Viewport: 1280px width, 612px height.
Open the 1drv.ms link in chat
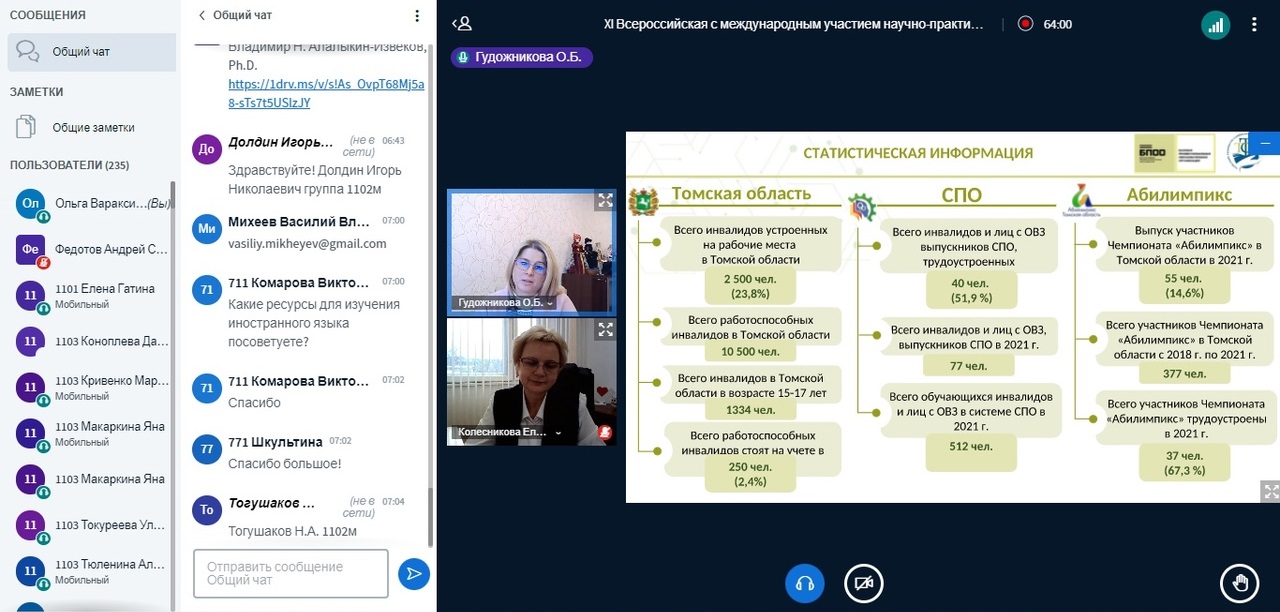pos(325,94)
